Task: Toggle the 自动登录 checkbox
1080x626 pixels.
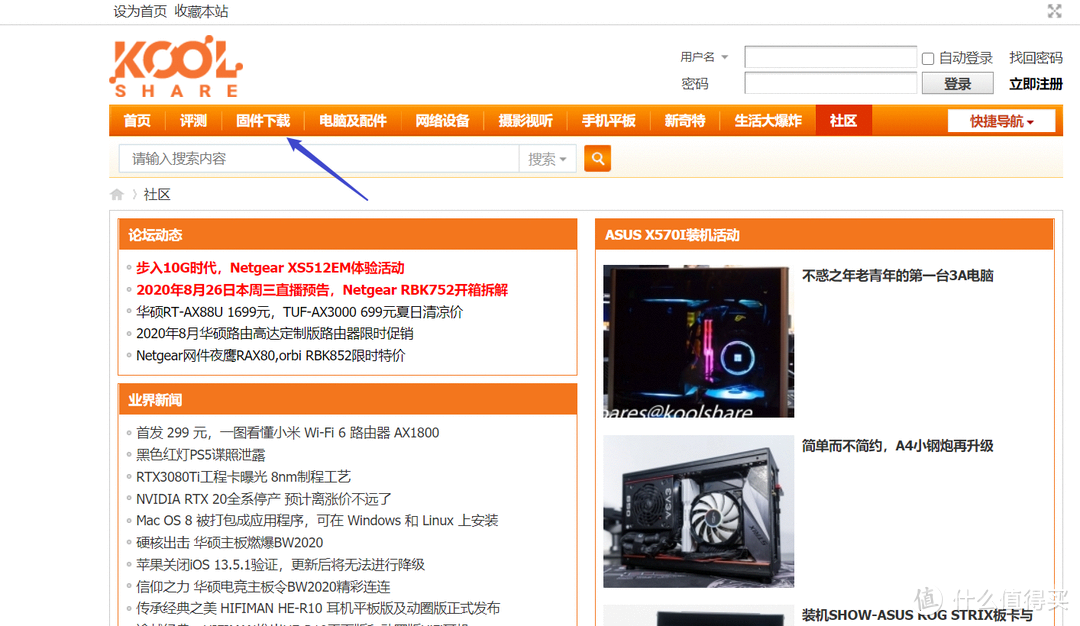Action: click(928, 59)
